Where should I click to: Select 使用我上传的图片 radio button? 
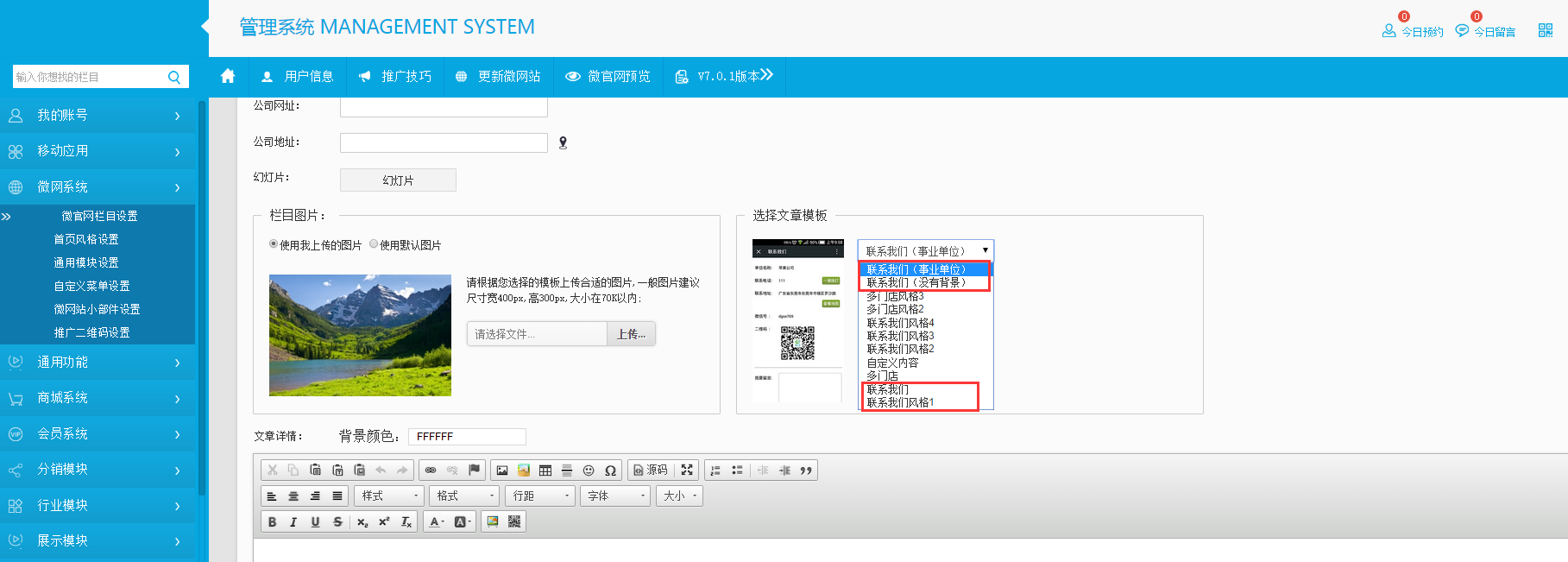click(x=274, y=244)
